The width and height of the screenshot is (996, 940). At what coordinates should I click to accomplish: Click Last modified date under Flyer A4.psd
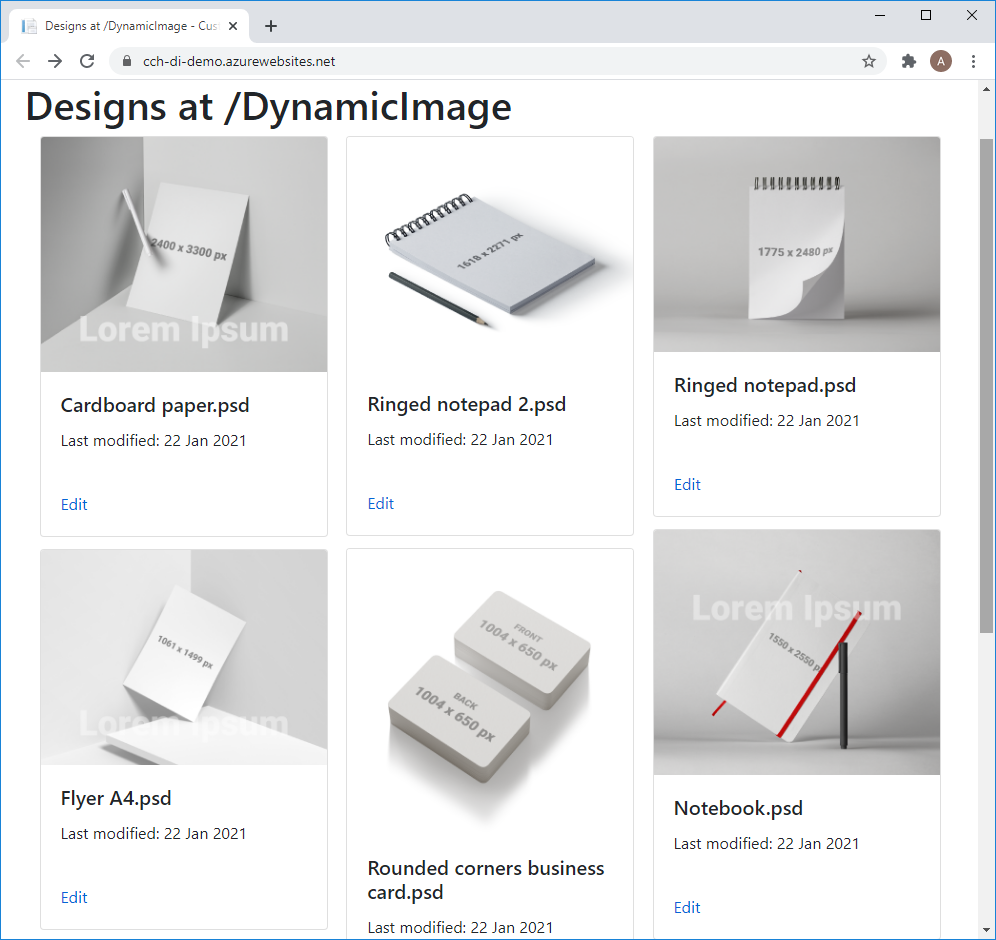coord(153,834)
